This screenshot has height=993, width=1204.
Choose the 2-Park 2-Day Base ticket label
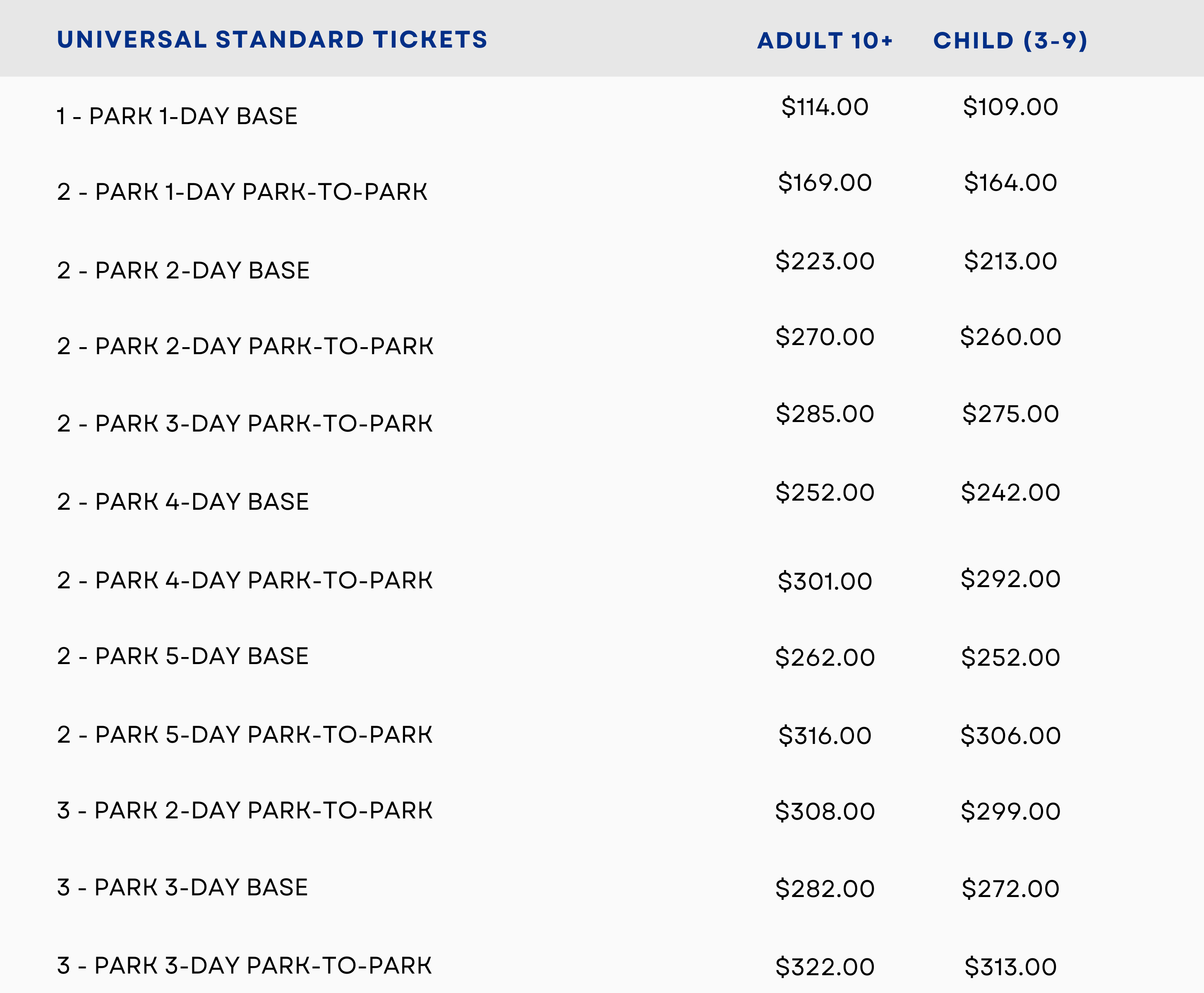tap(183, 271)
